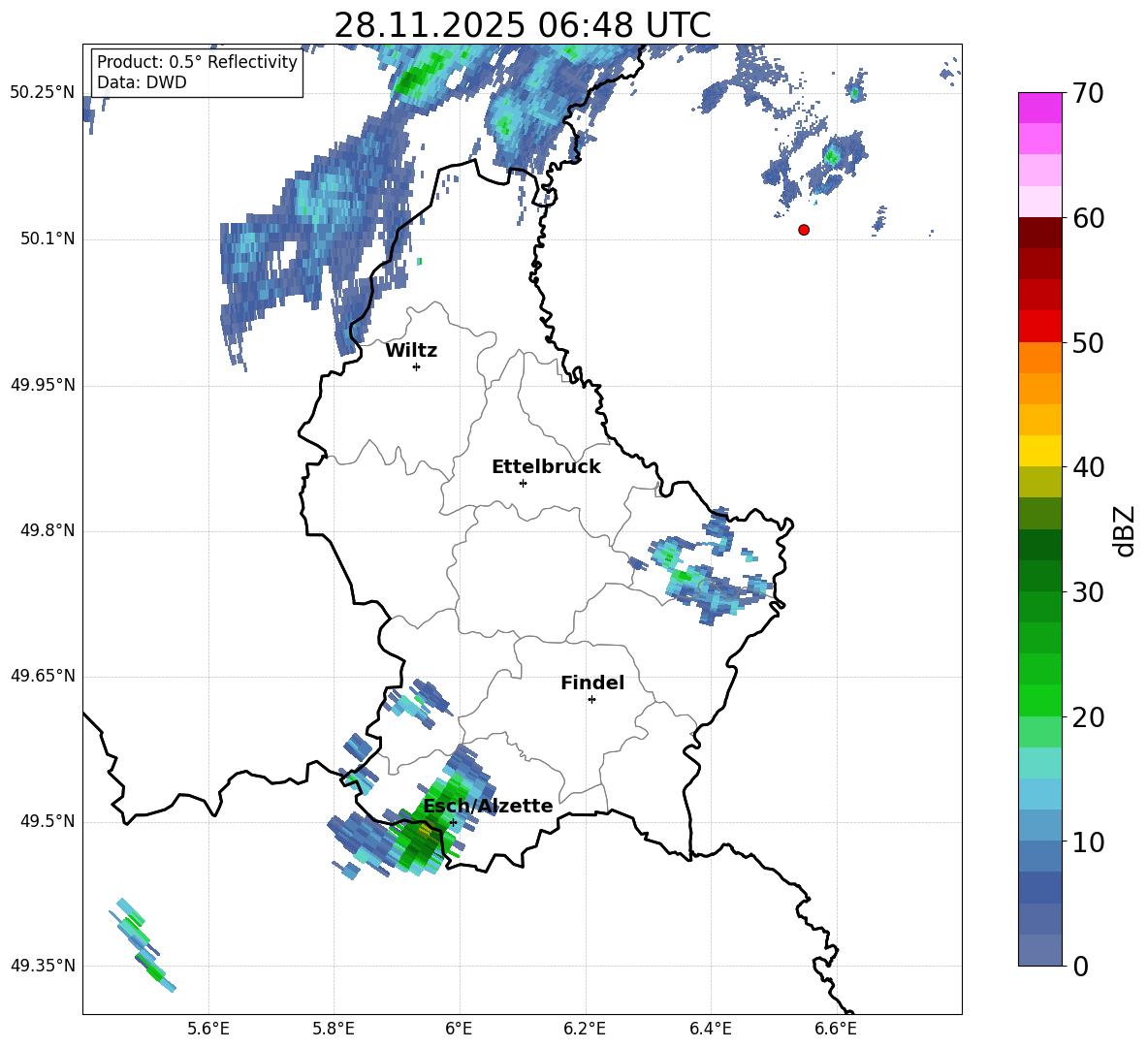Click the 60 value on colorbar
Image resolution: width=1148 pixels, height=1048 pixels.
point(1088,218)
